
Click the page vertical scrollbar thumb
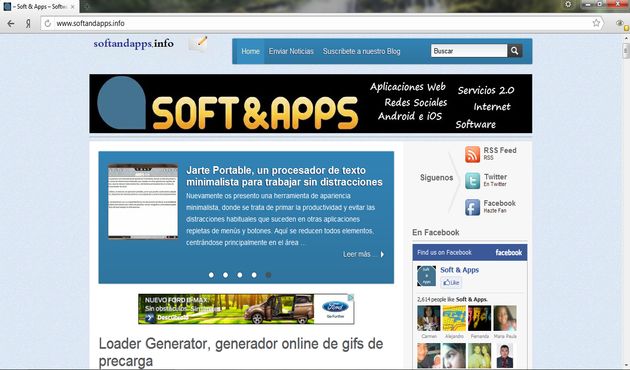(626, 51)
